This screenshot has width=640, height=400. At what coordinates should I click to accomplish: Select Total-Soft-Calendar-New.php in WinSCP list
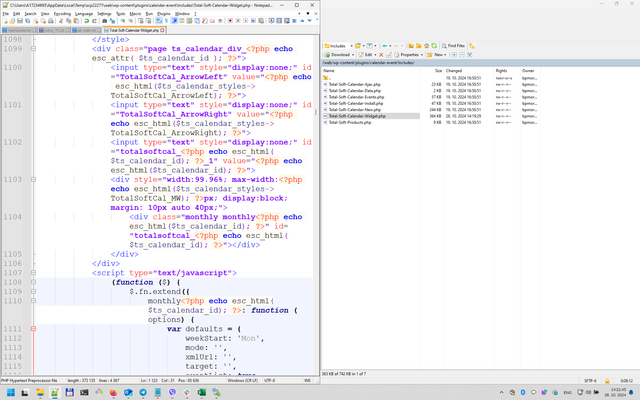(x=355, y=110)
